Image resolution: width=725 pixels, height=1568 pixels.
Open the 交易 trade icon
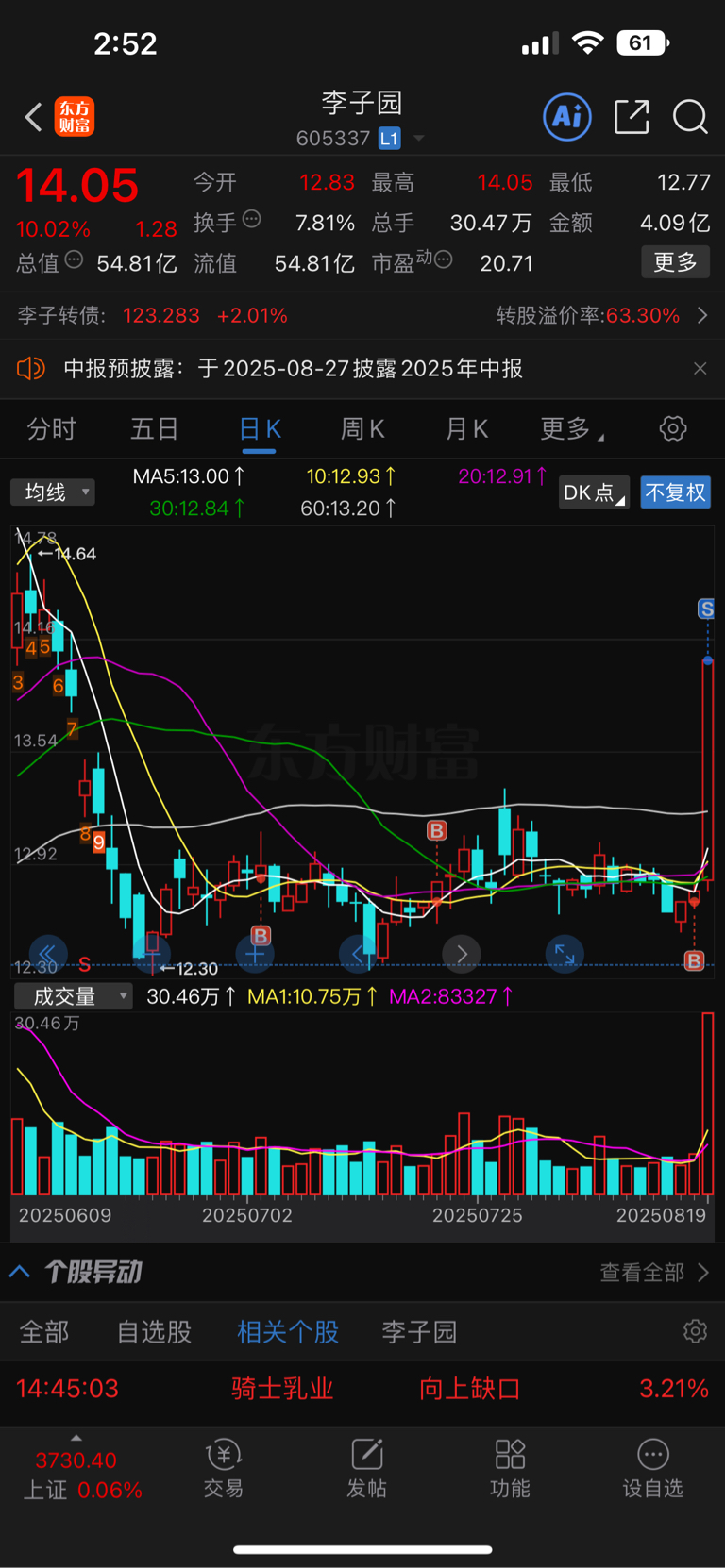click(x=224, y=1468)
